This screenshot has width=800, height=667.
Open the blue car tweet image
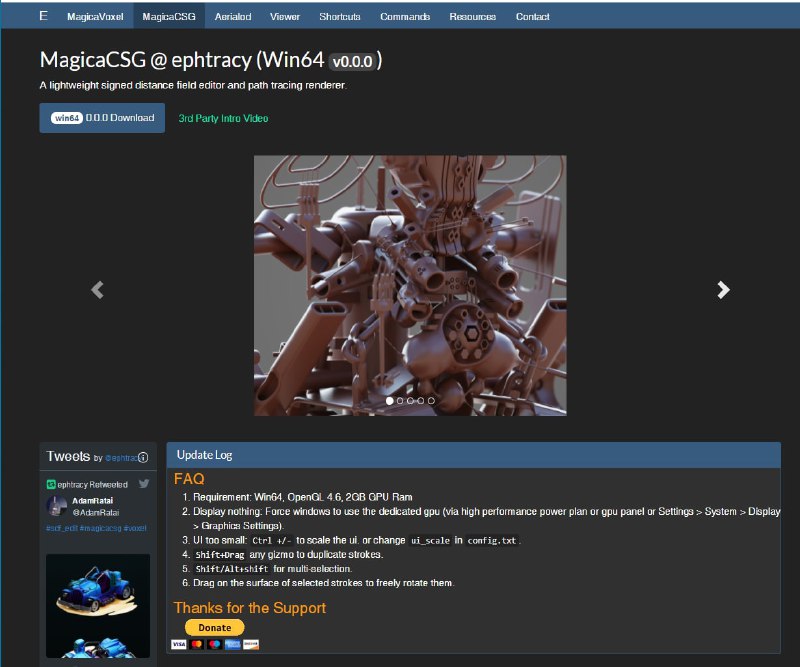[98, 605]
